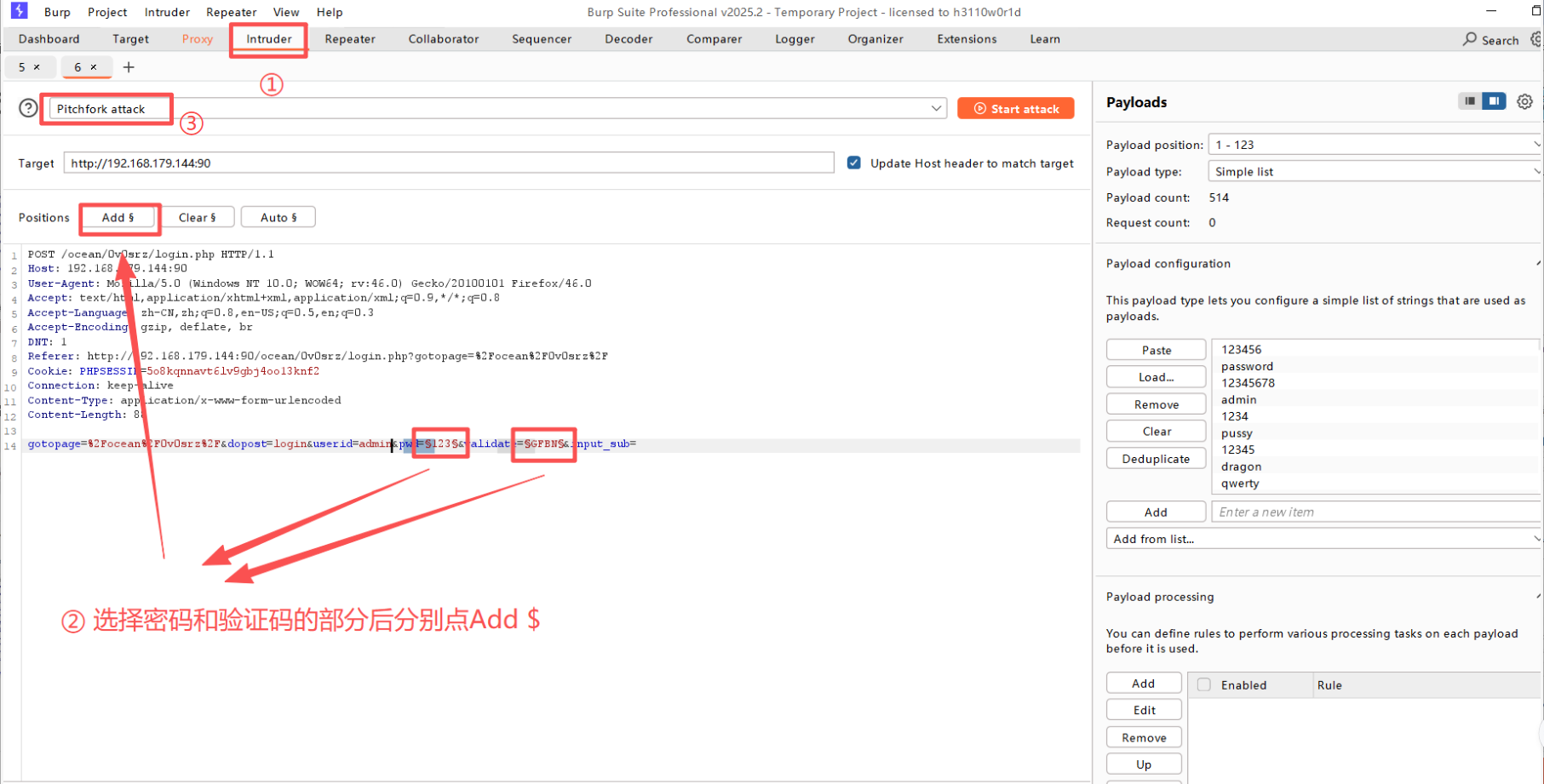Image resolution: width=1544 pixels, height=784 pixels.
Task: Switch to the Extensions tab
Action: [x=967, y=39]
